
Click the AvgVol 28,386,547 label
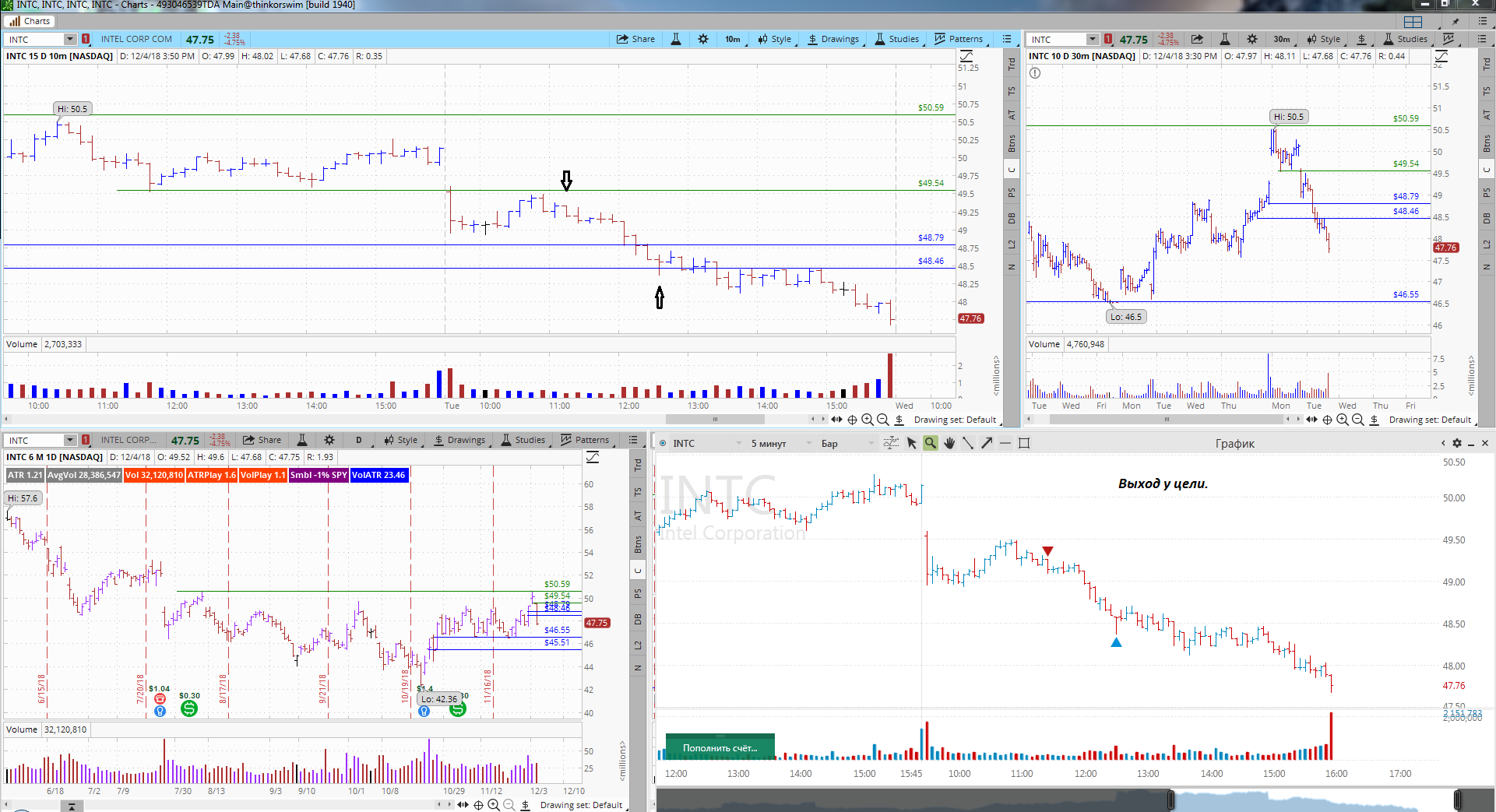coord(84,475)
